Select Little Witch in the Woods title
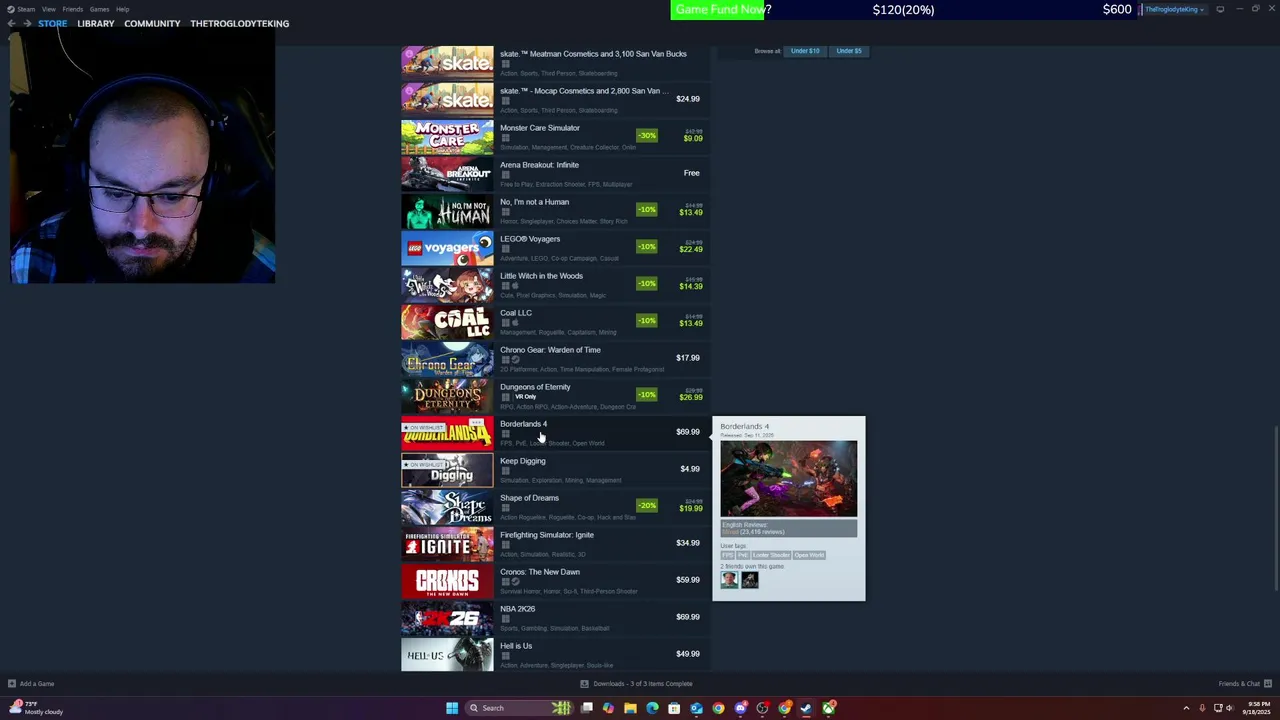Viewport: 1280px width, 720px height. pos(541,276)
